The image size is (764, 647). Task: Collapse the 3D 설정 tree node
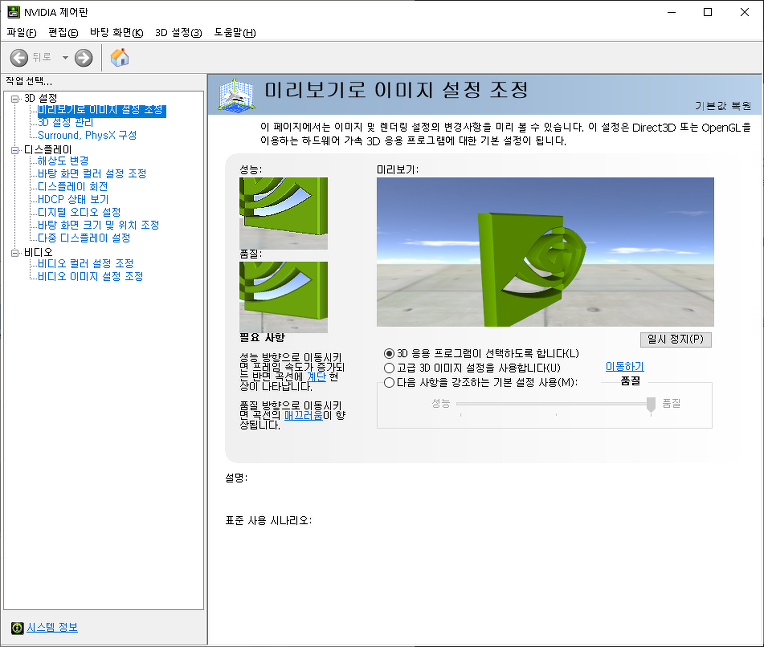coord(15,98)
